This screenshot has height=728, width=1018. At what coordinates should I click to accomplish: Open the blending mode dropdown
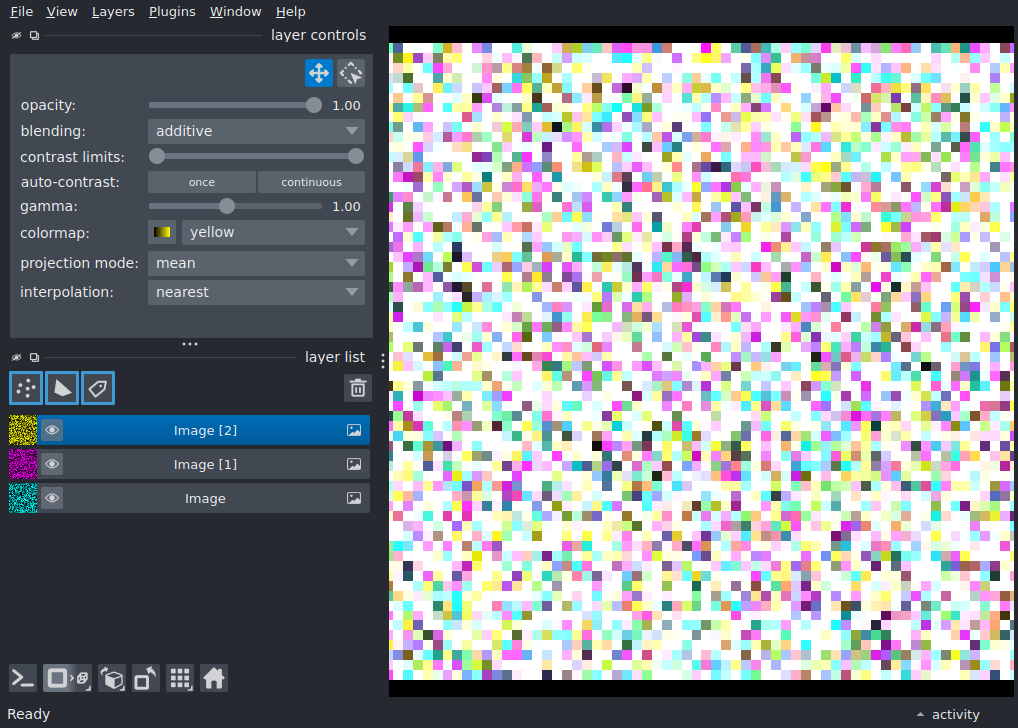tap(256, 131)
